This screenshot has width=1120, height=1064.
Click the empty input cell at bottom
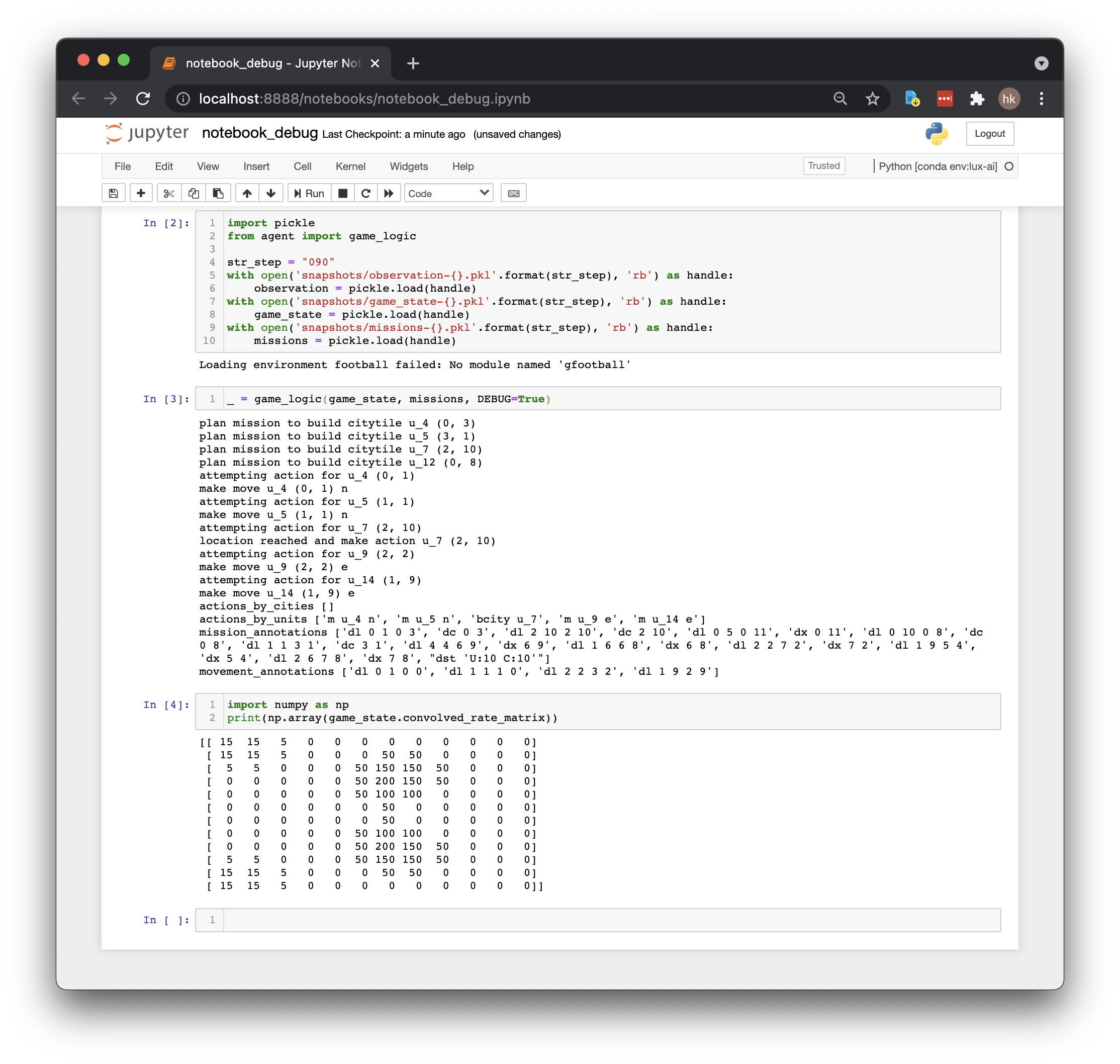(x=611, y=920)
